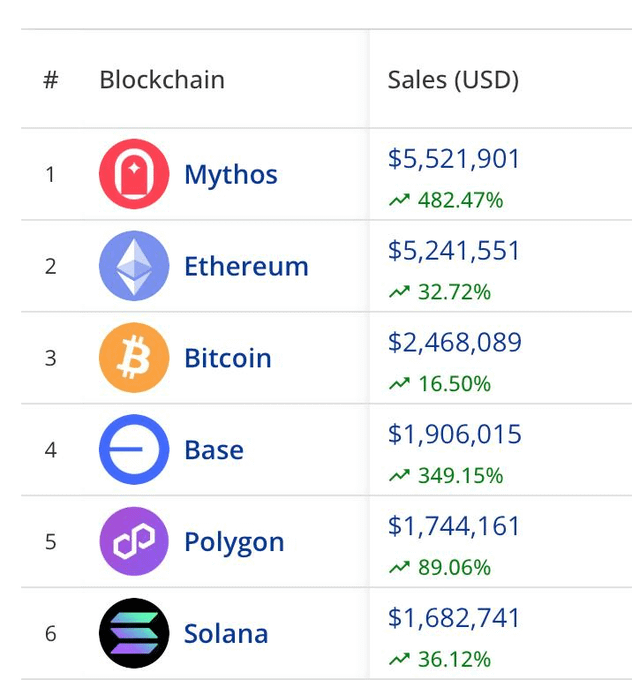Click the # rank column header

click(51, 80)
